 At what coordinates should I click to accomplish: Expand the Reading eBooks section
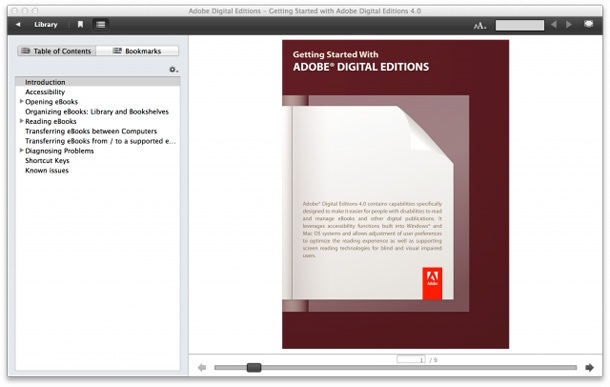[21, 121]
